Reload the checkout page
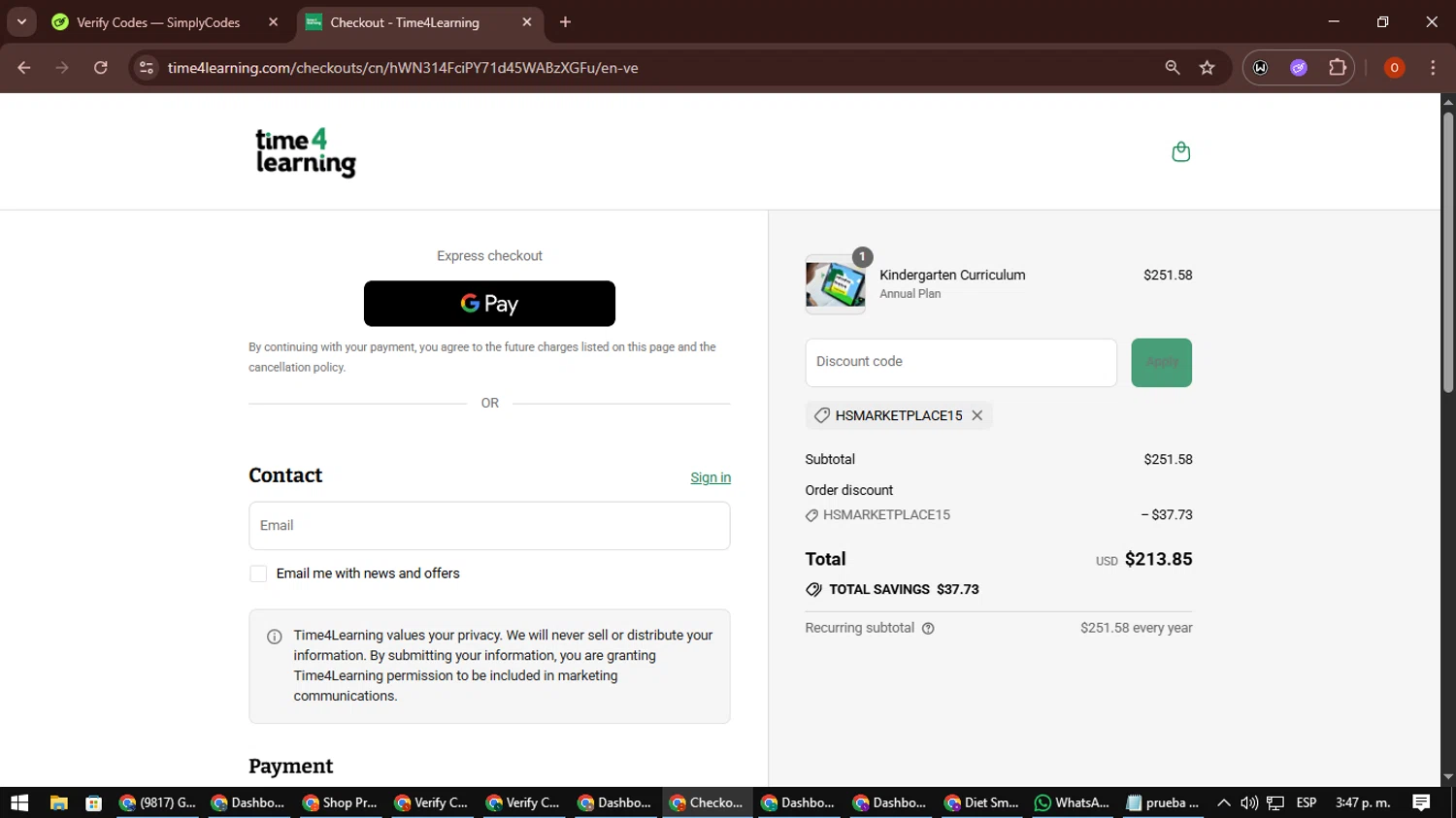This screenshot has width=1456, height=818. pos(101,68)
